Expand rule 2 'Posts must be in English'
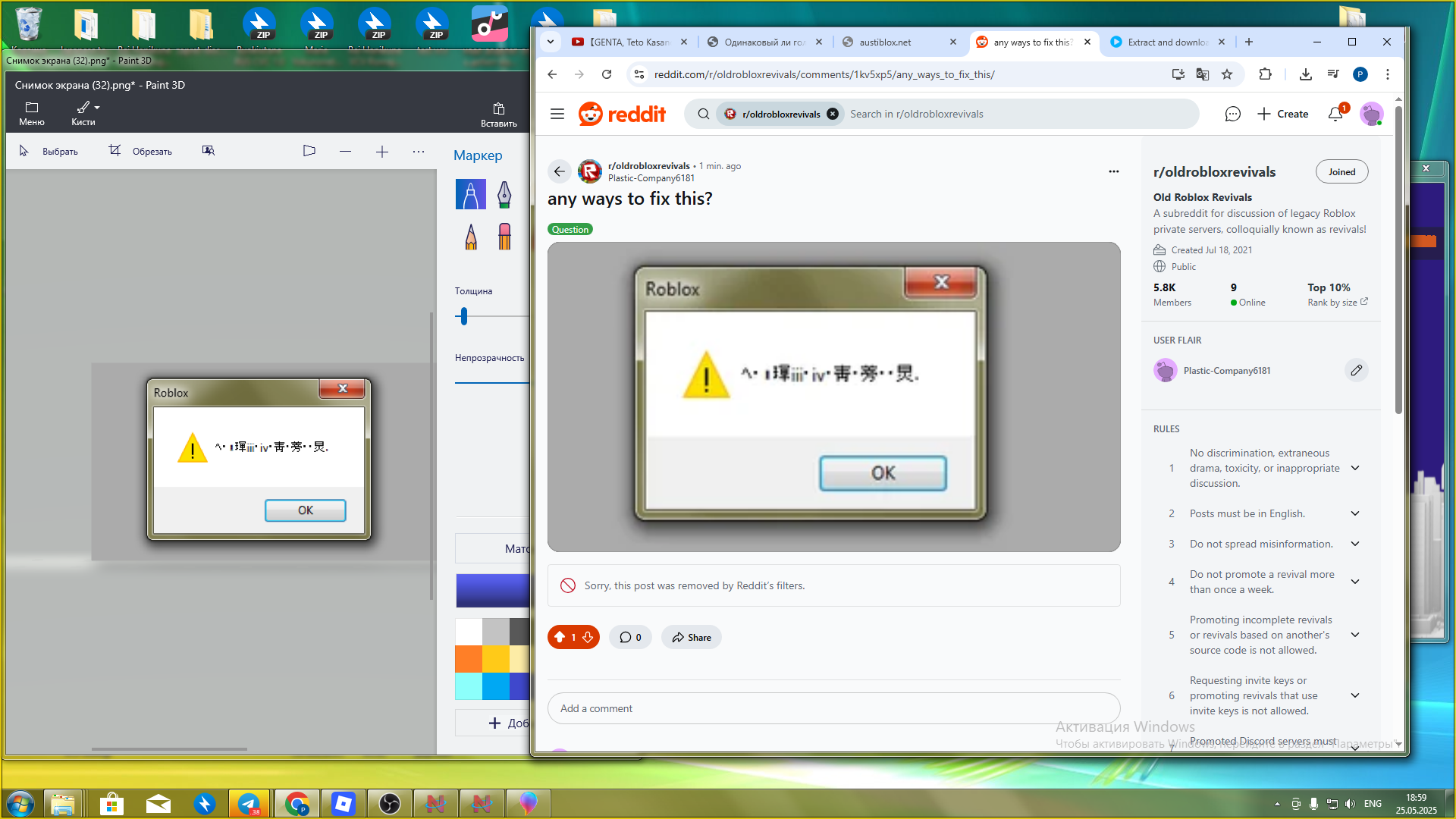The height and width of the screenshot is (819, 1456). [x=1355, y=513]
